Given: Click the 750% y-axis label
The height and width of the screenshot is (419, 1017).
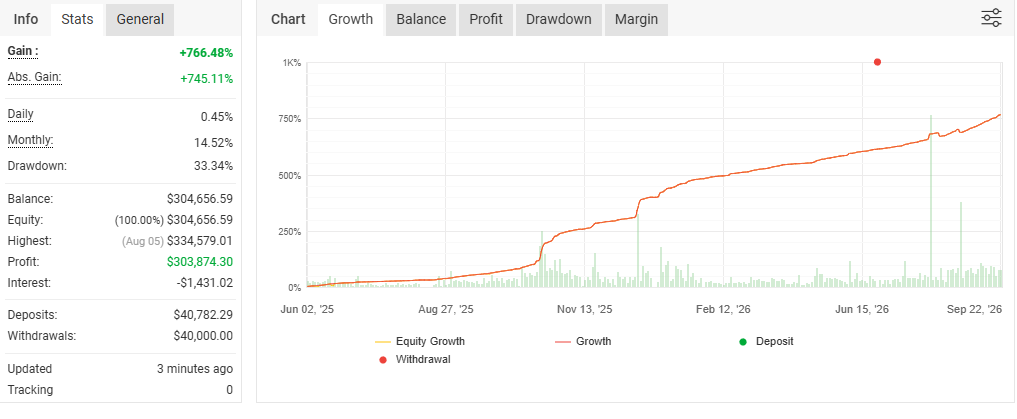Looking at the screenshot, I should tap(290, 119).
